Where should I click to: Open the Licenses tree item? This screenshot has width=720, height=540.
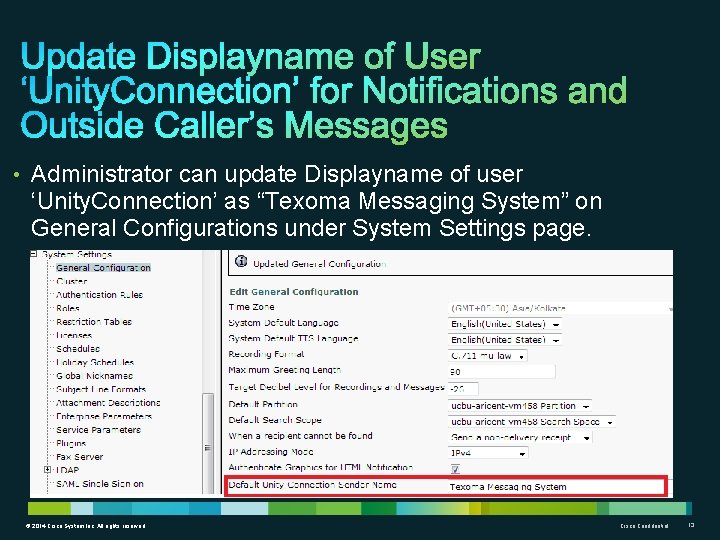click(73, 335)
